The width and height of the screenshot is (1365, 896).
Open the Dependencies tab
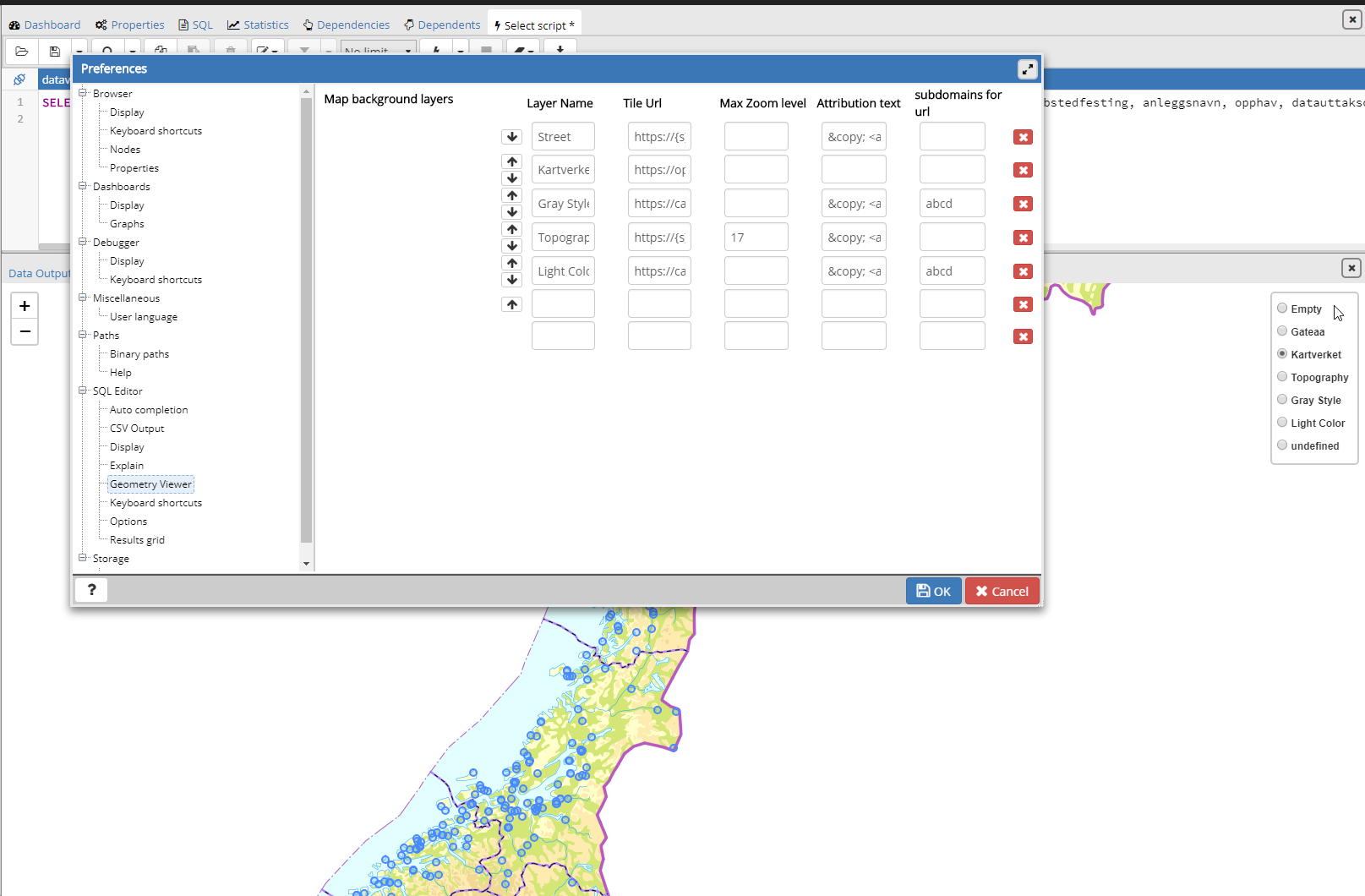347,25
